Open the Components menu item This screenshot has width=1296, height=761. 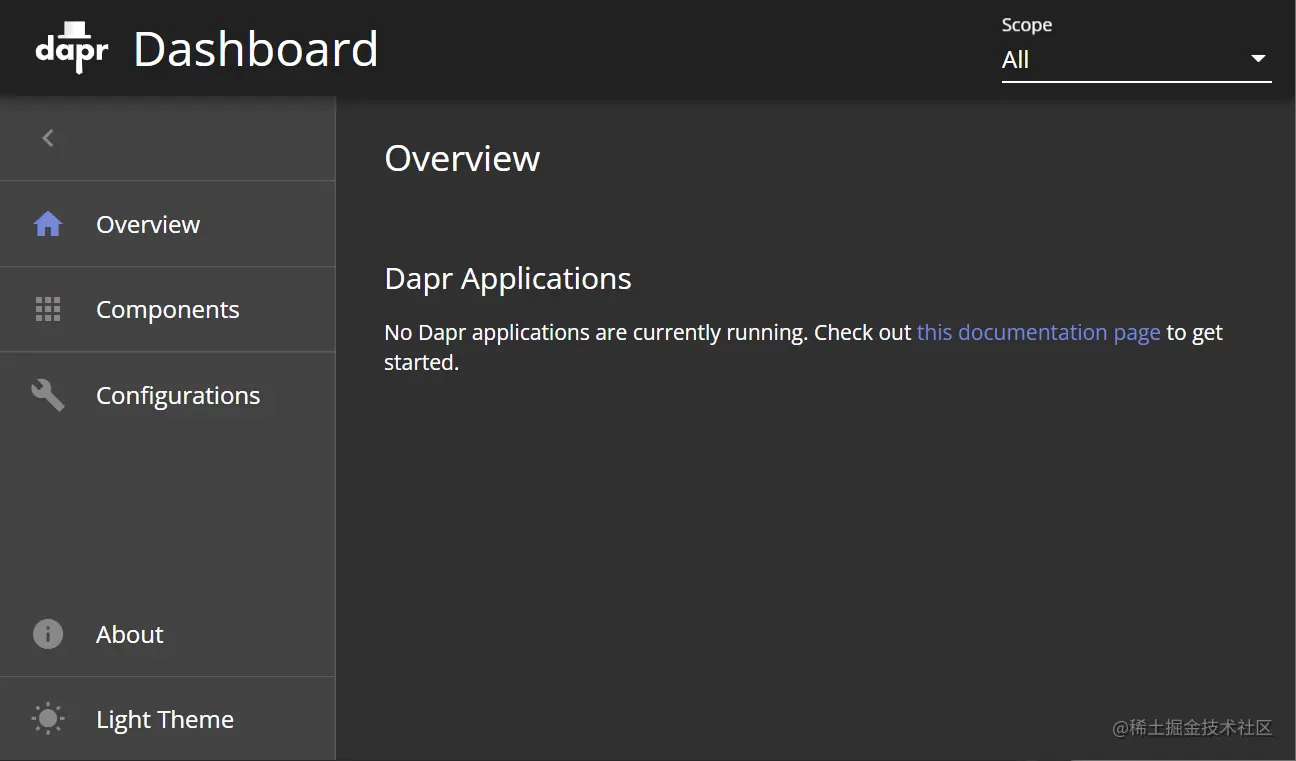coord(167,309)
